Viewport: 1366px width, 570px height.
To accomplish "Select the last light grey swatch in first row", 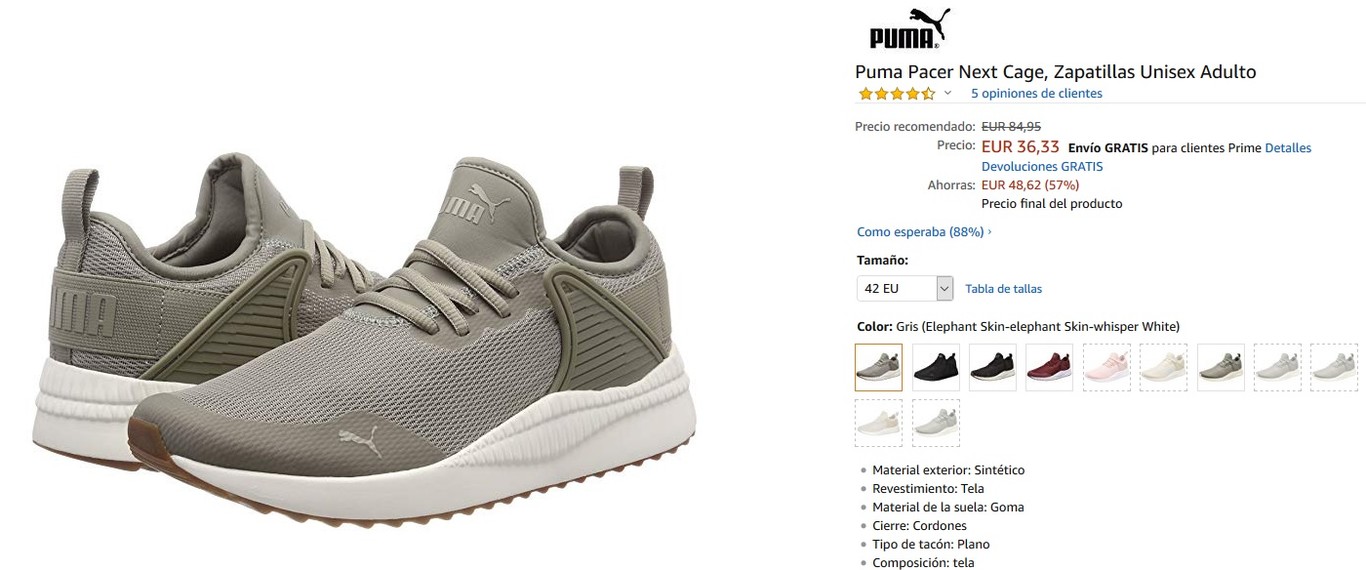I will coord(1334,367).
